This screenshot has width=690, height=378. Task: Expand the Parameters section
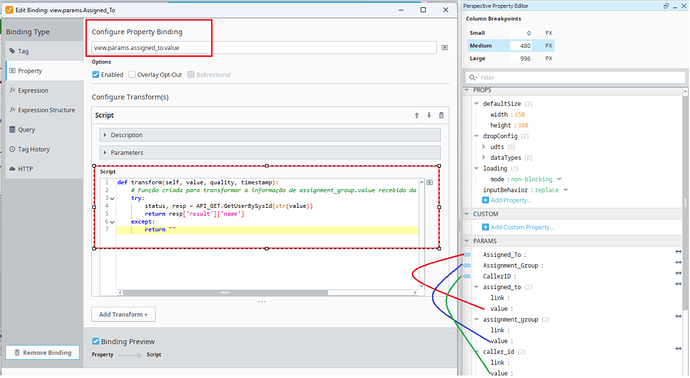pos(270,153)
